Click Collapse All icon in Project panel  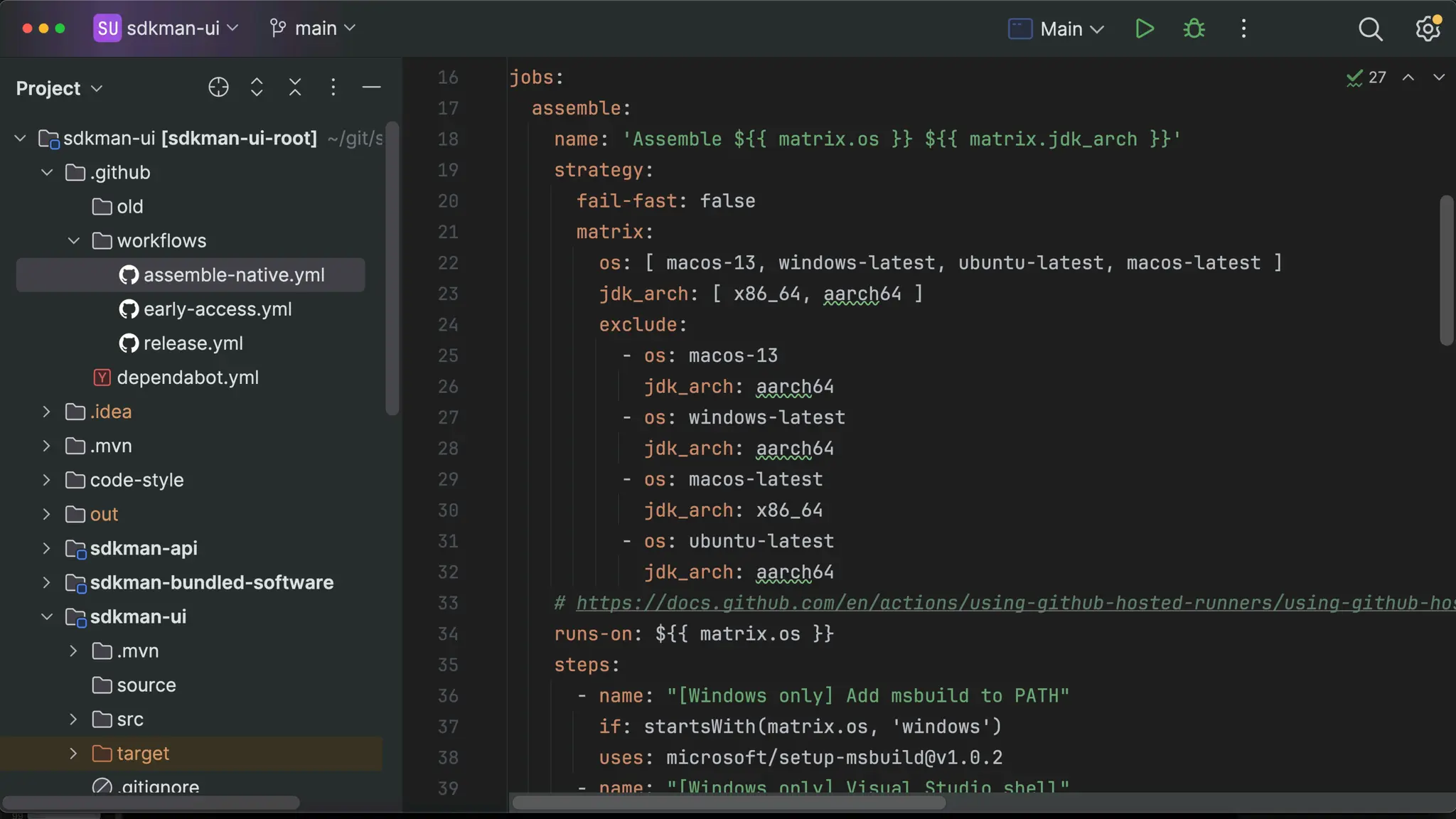coord(295,87)
